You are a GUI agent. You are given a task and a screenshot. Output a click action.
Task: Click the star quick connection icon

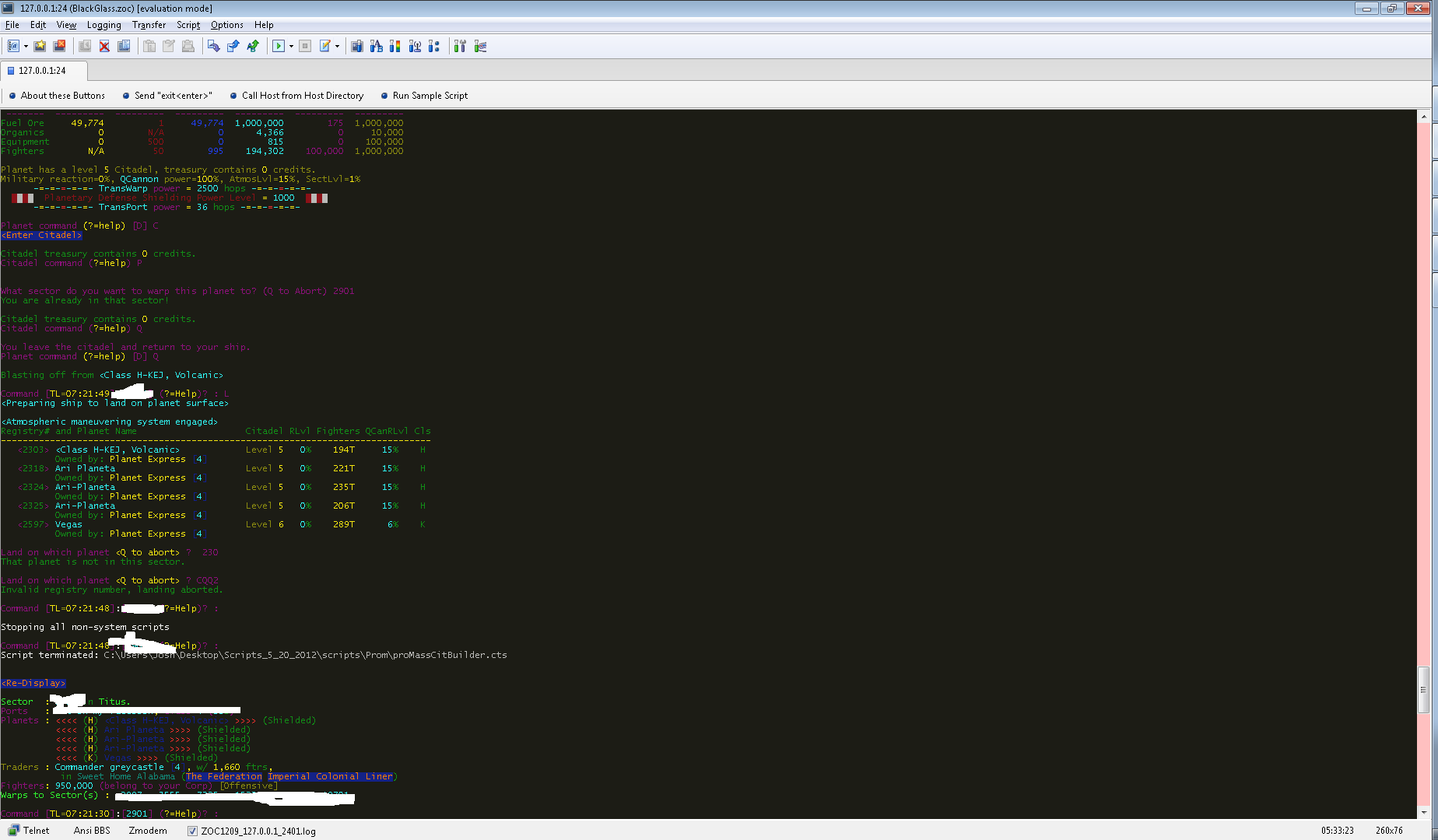click(40, 47)
